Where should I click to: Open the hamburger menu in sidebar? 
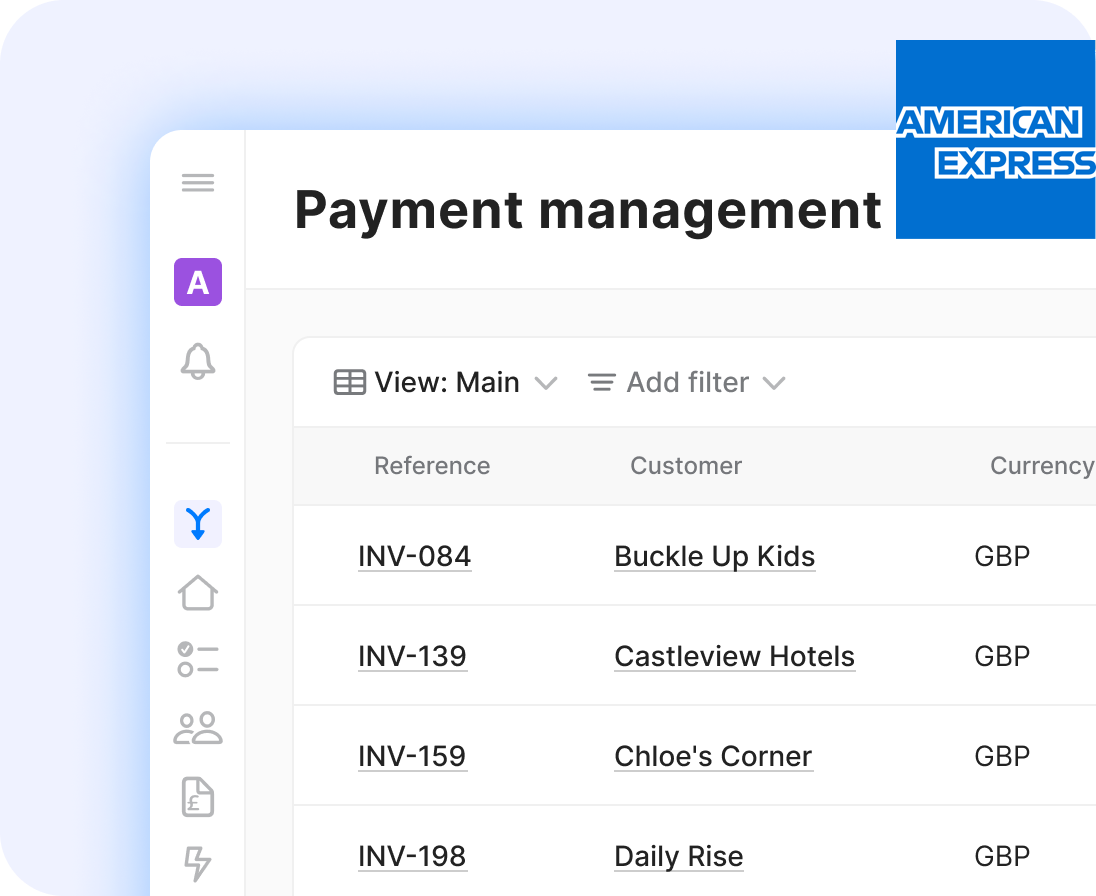tap(198, 183)
